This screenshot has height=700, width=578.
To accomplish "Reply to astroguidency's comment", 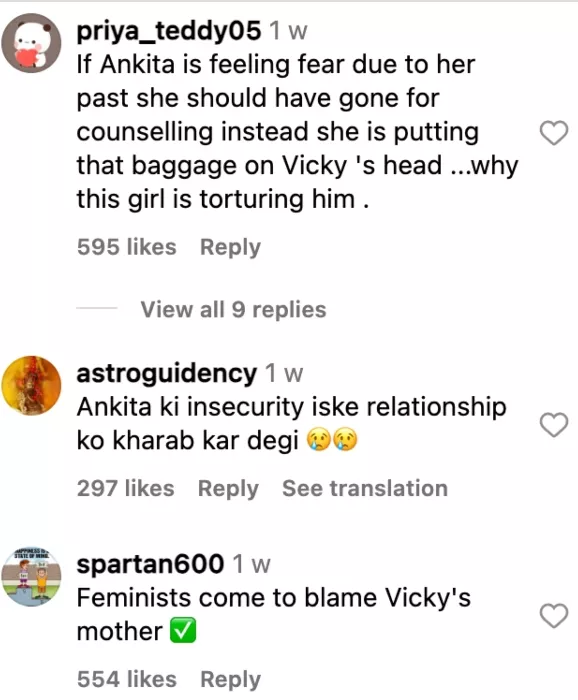I will [228, 488].
